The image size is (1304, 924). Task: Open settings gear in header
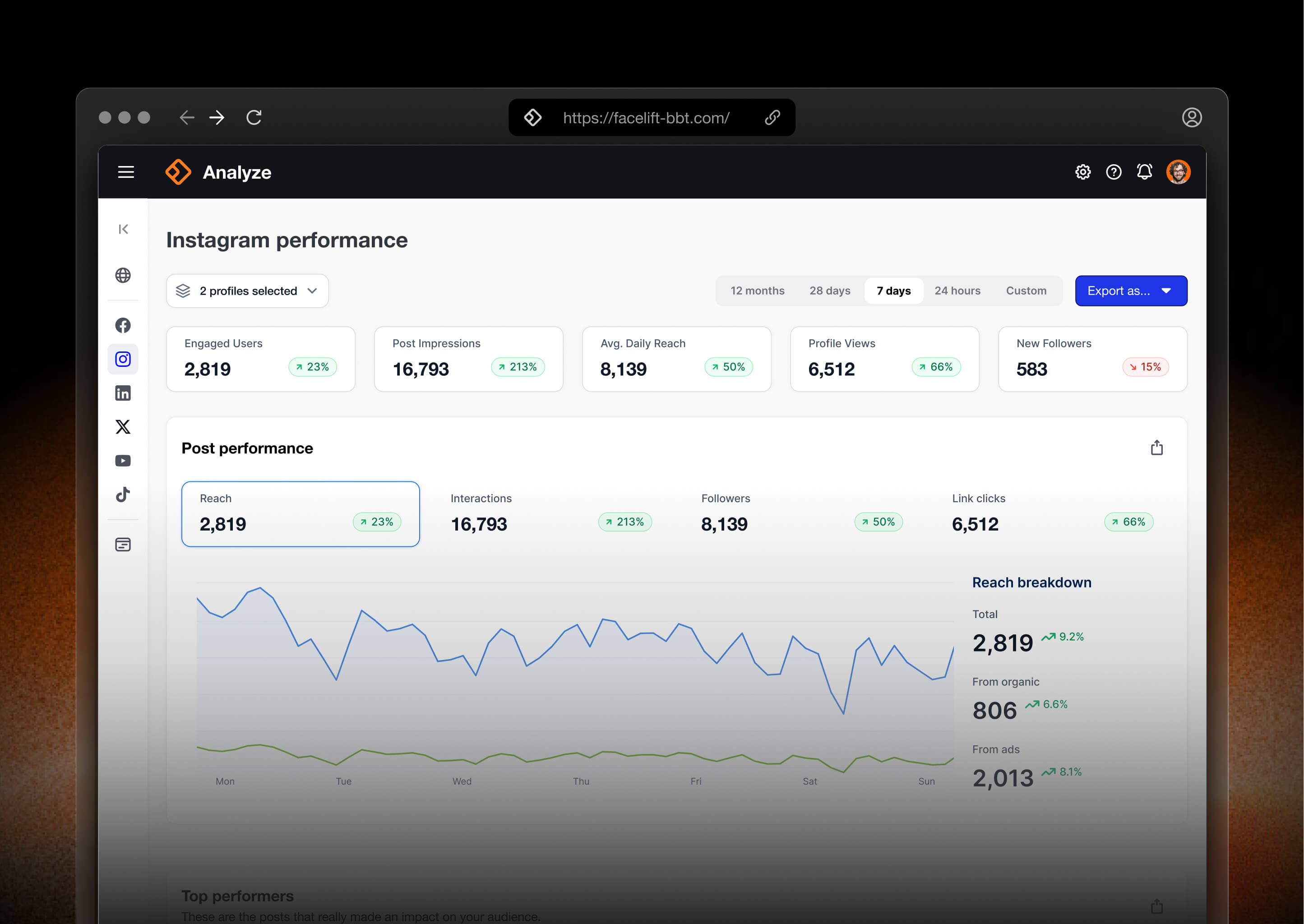coord(1083,172)
